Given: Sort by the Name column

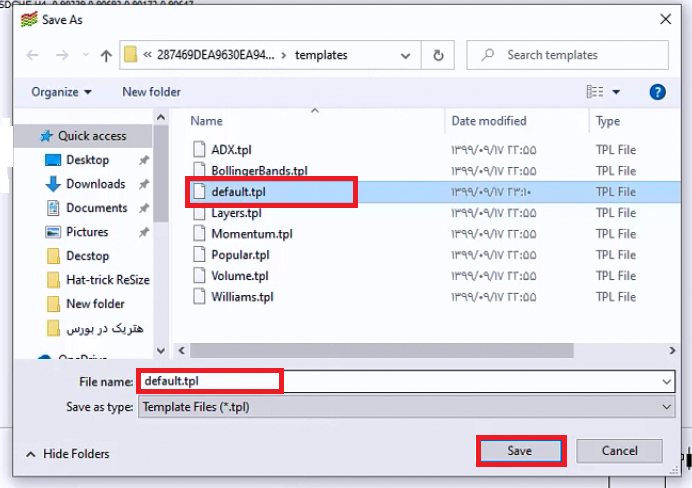Looking at the screenshot, I should click(x=206, y=121).
